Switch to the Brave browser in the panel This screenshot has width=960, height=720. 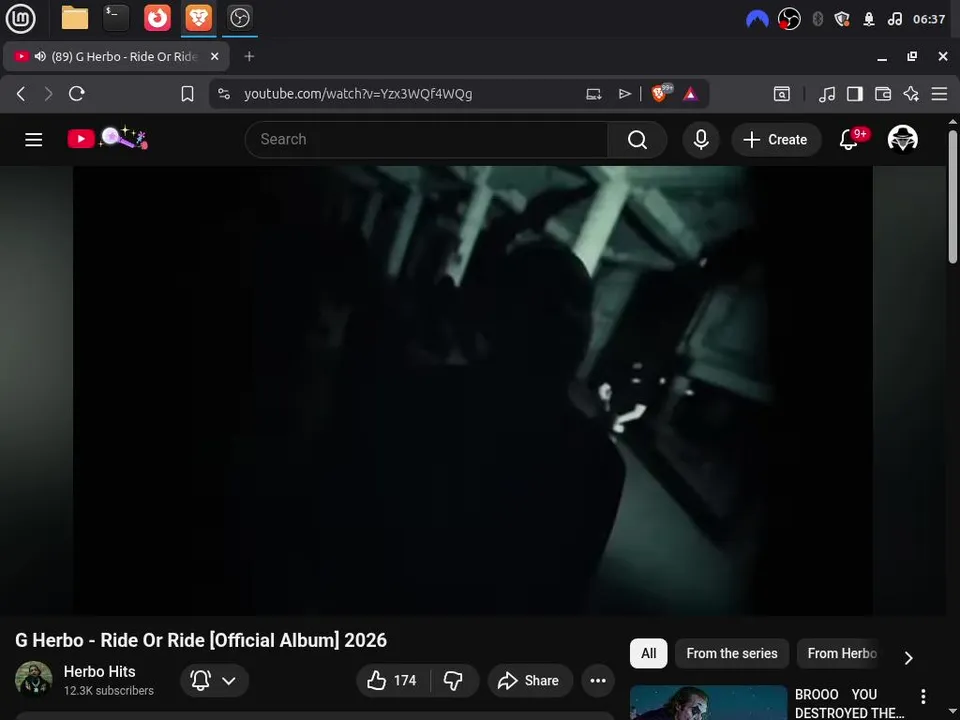coord(198,18)
